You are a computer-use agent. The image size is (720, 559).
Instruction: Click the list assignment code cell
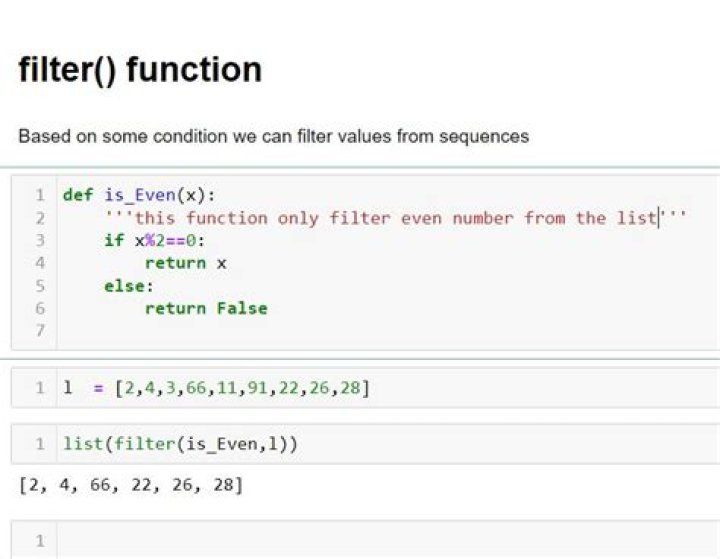coord(216,388)
